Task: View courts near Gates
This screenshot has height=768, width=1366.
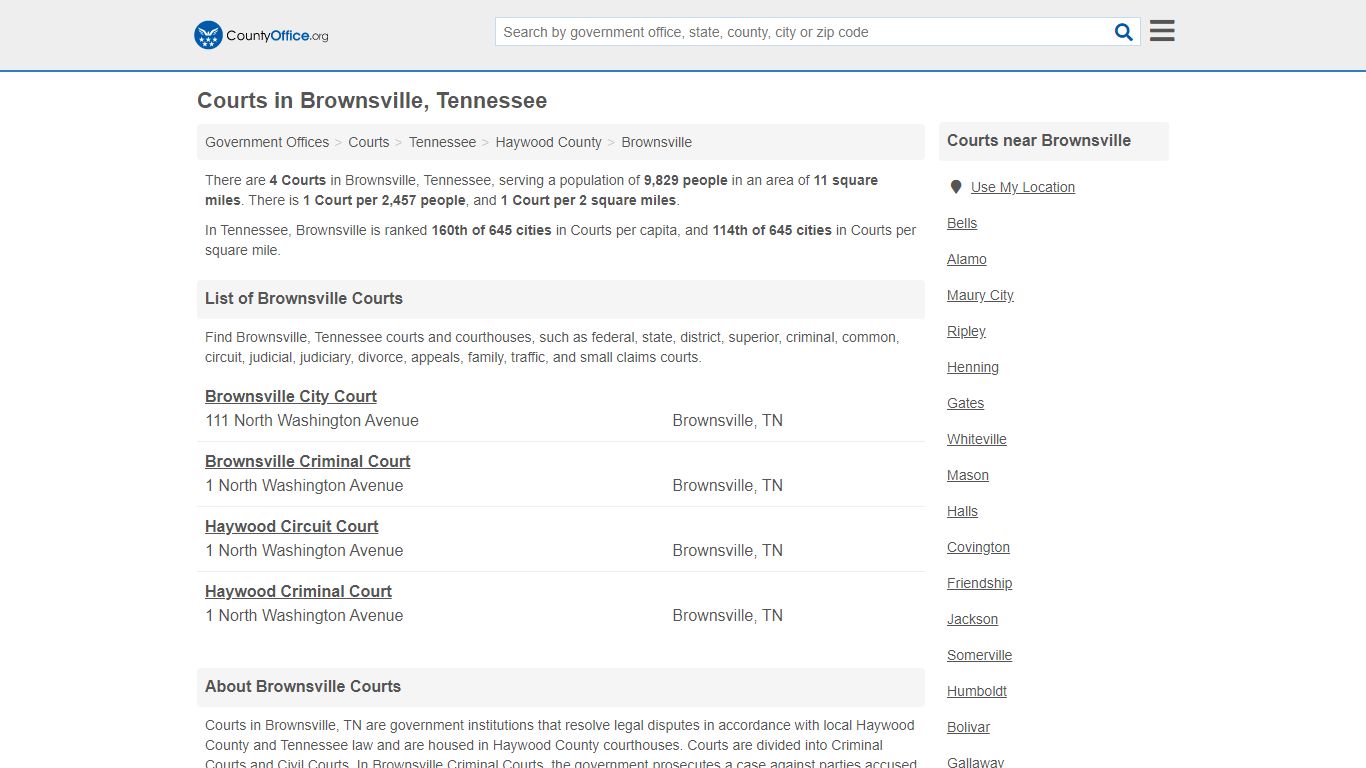Action: pos(965,403)
